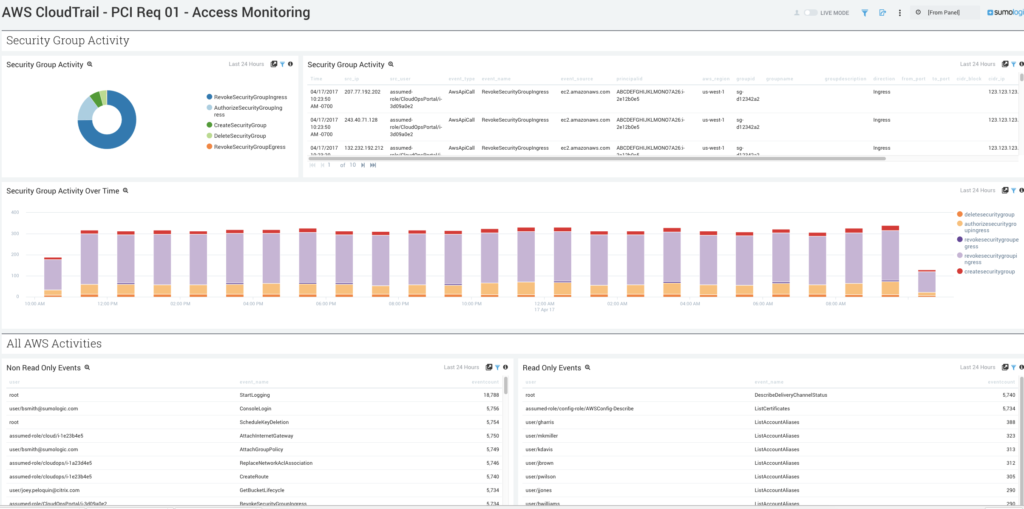Toggle authorizesecuritygroupingress series in time chart legend

click(x=986, y=227)
